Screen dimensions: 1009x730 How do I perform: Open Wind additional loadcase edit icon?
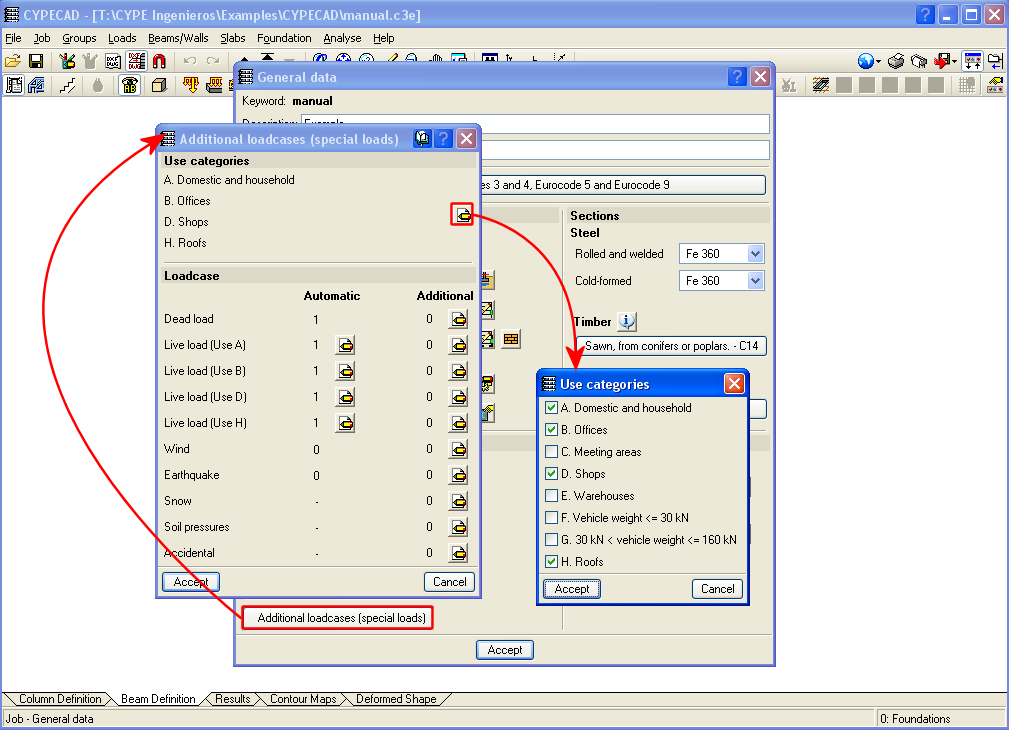pyautogui.click(x=458, y=449)
